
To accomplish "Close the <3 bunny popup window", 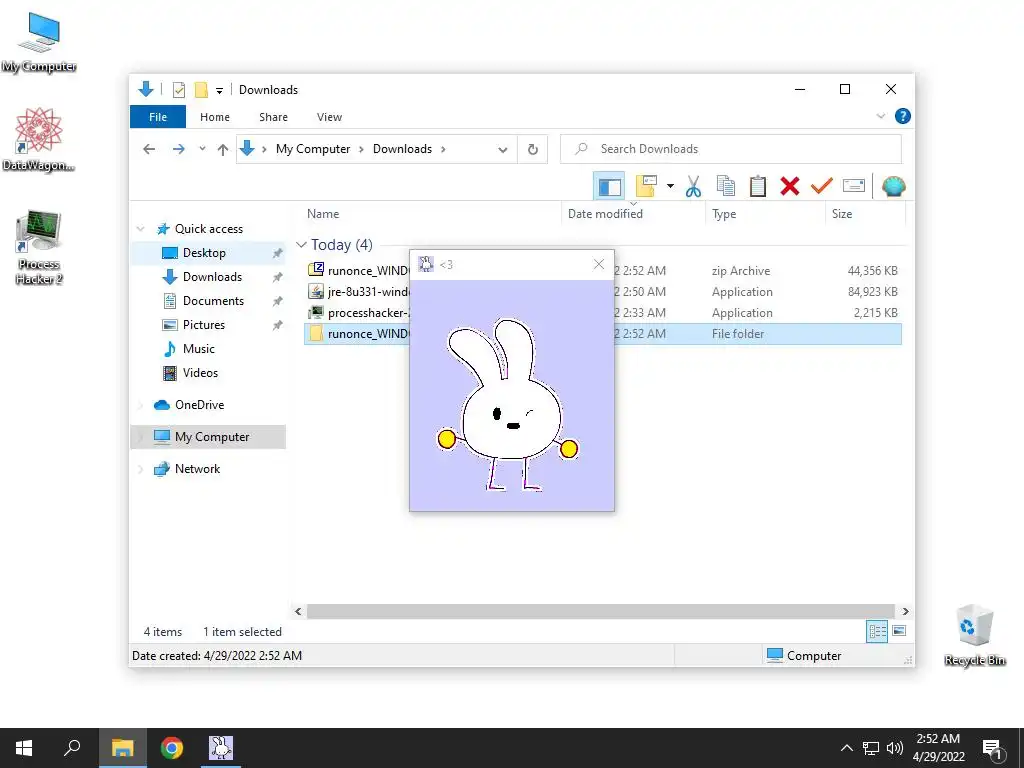I will click(598, 264).
